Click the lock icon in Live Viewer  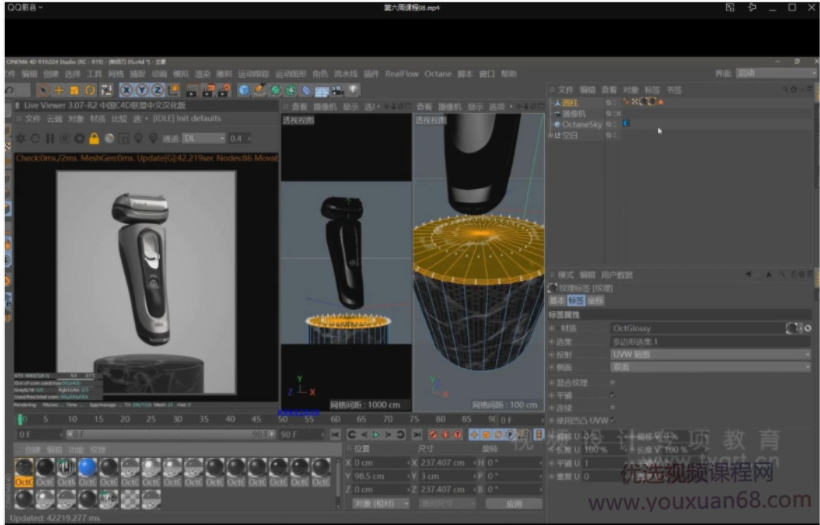pyautogui.click(x=94, y=138)
